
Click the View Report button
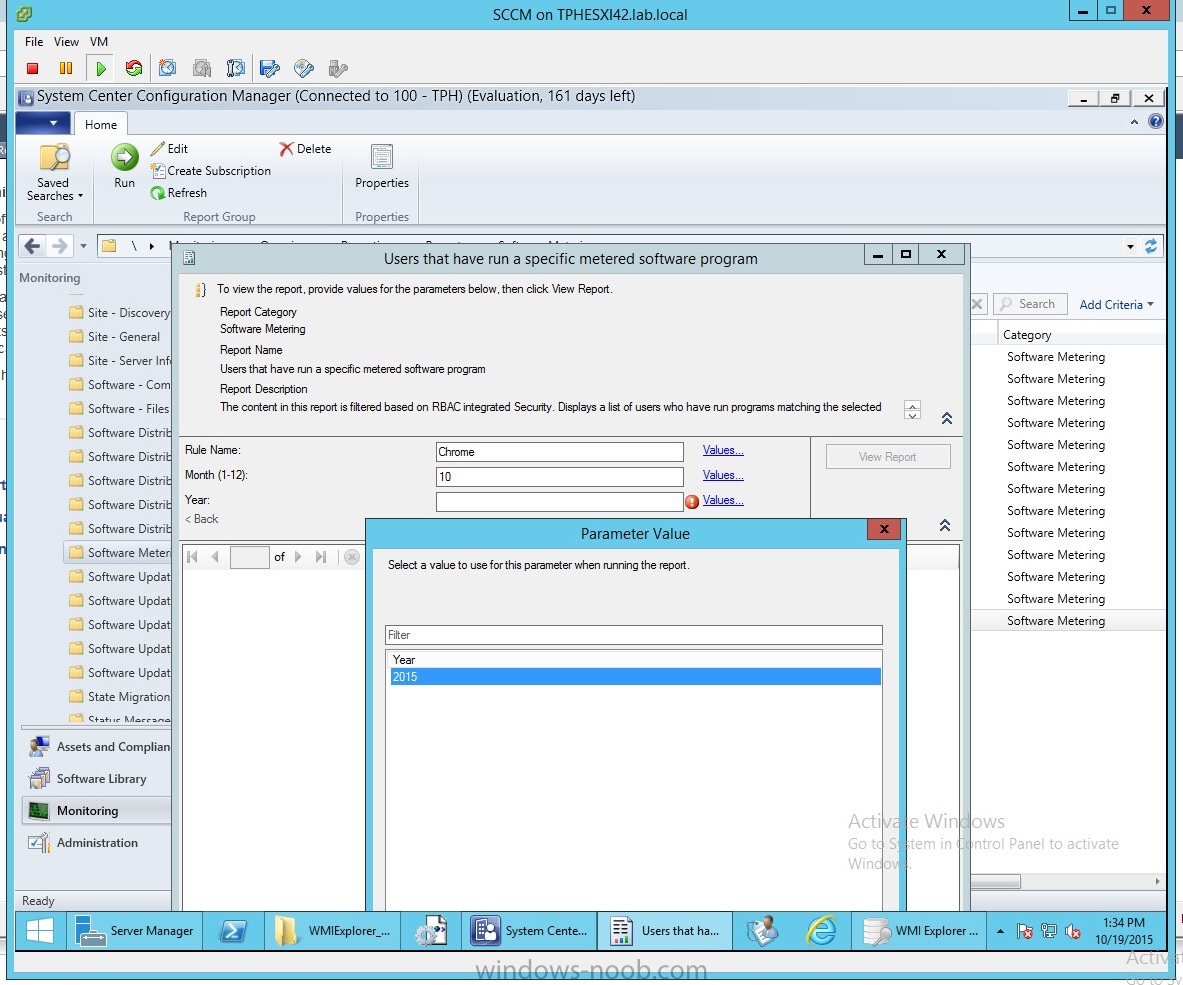tap(887, 457)
